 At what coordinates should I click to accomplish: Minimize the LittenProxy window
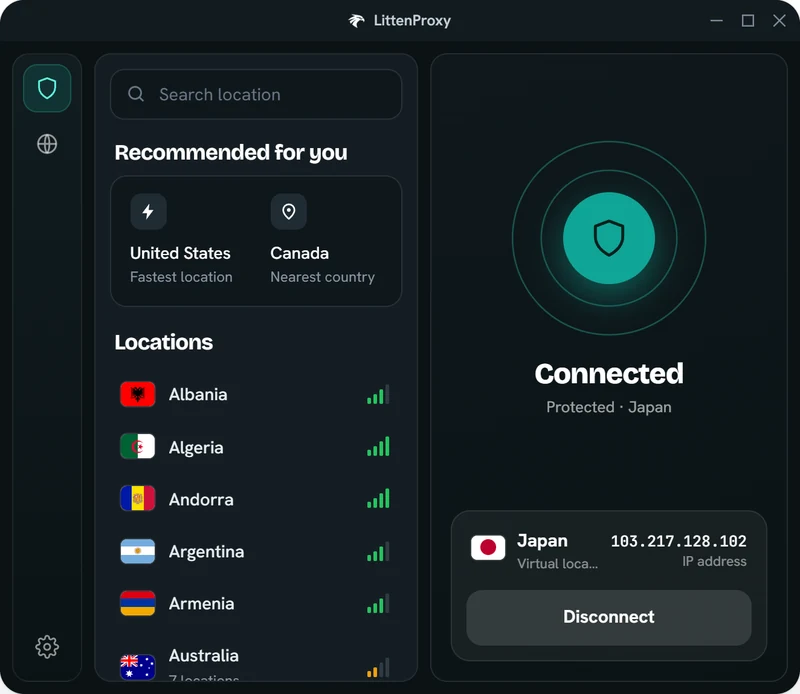click(x=716, y=21)
